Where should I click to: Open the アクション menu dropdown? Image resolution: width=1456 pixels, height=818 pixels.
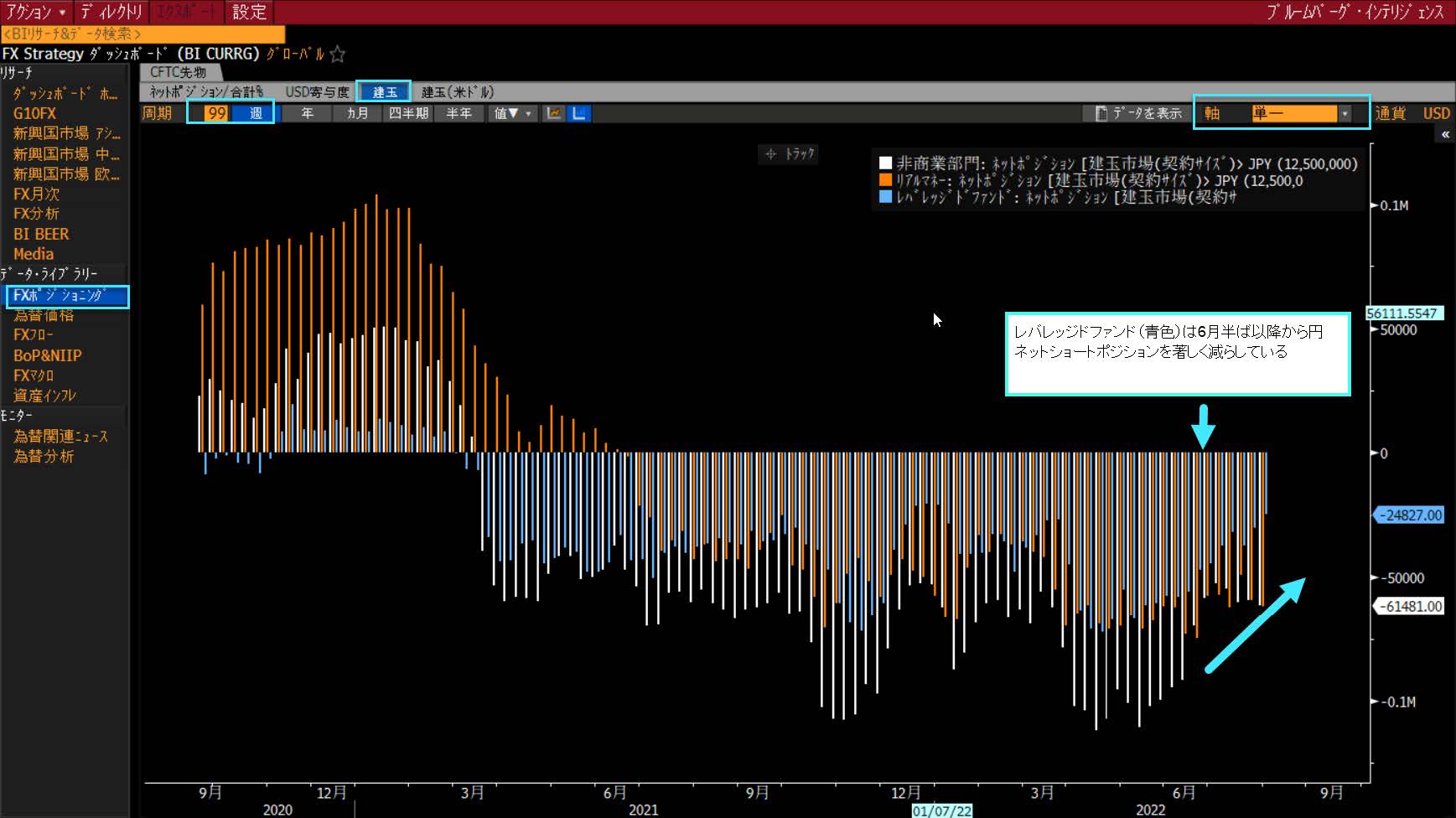[x=36, y=12]
